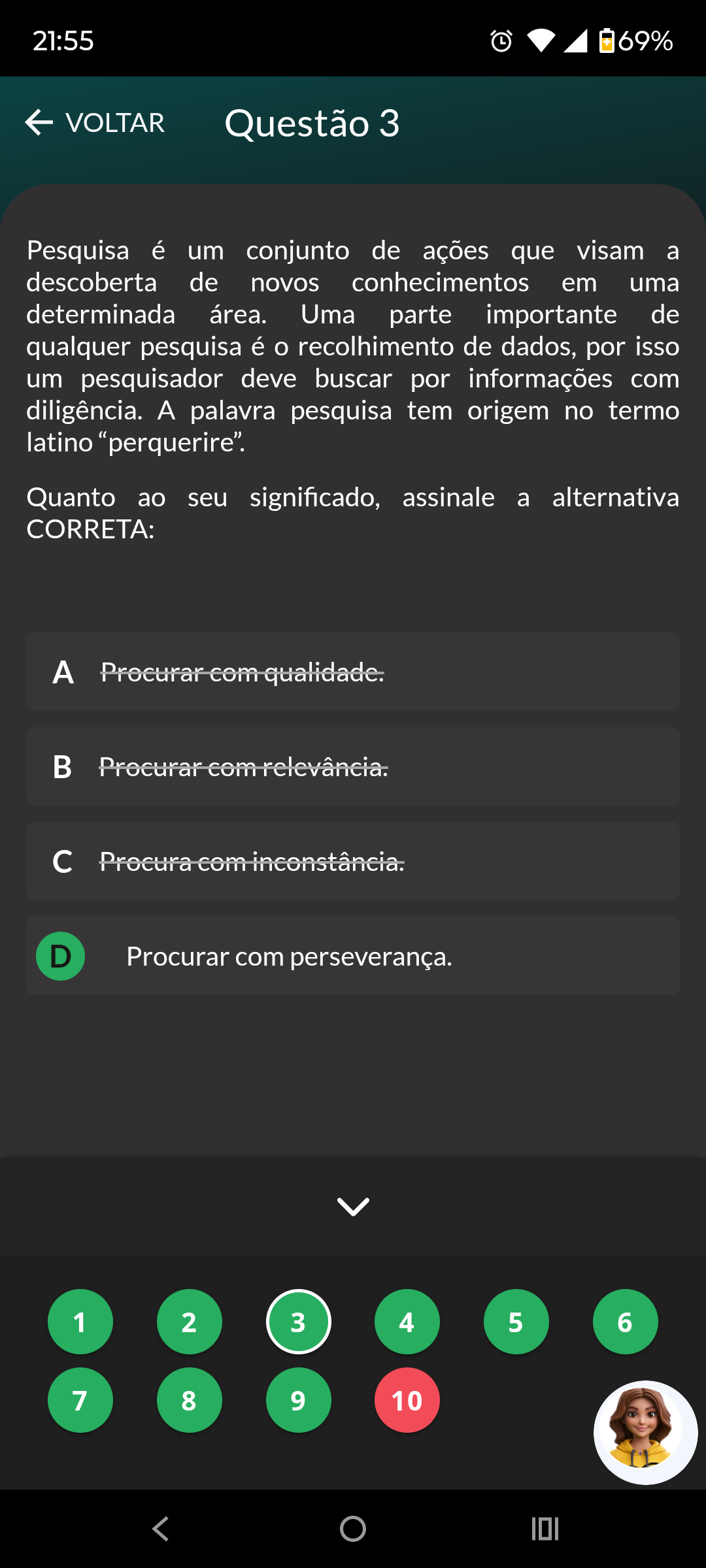Tap the VOLTAR back arrow icon

[x=39, y=123]
